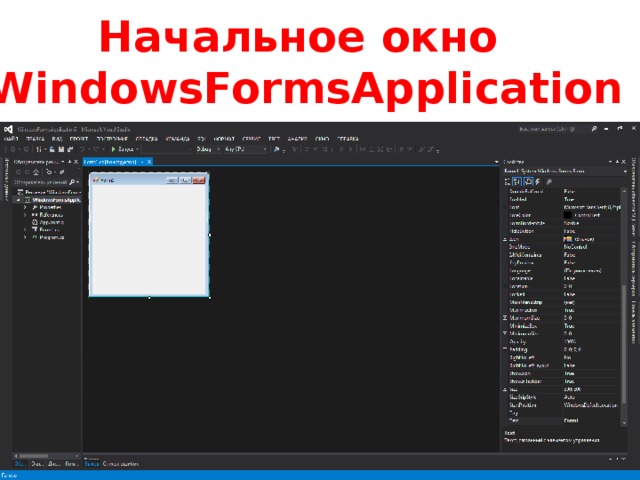Expand the References tree node
Image resolution: width=640 pixels, height=480 pixels.
pos(25,215)
